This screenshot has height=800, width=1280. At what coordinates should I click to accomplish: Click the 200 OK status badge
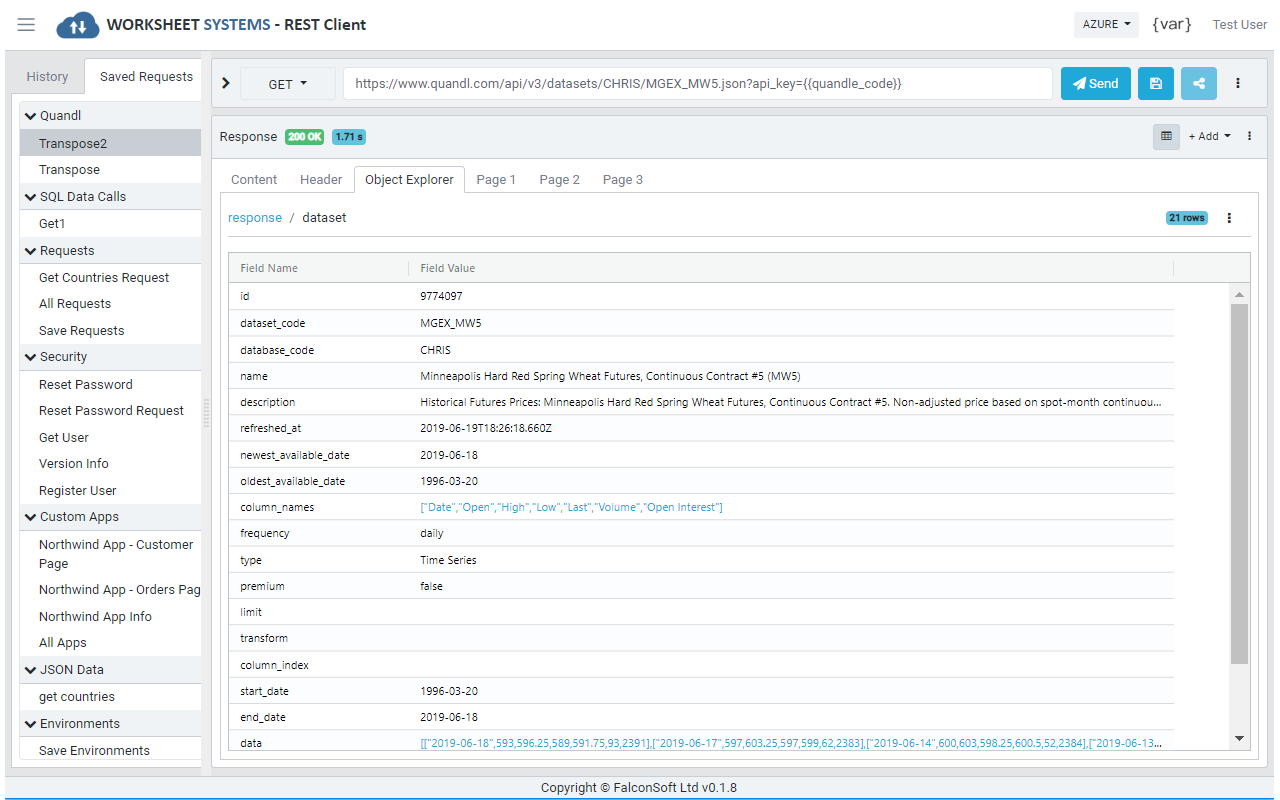point(304,137)
